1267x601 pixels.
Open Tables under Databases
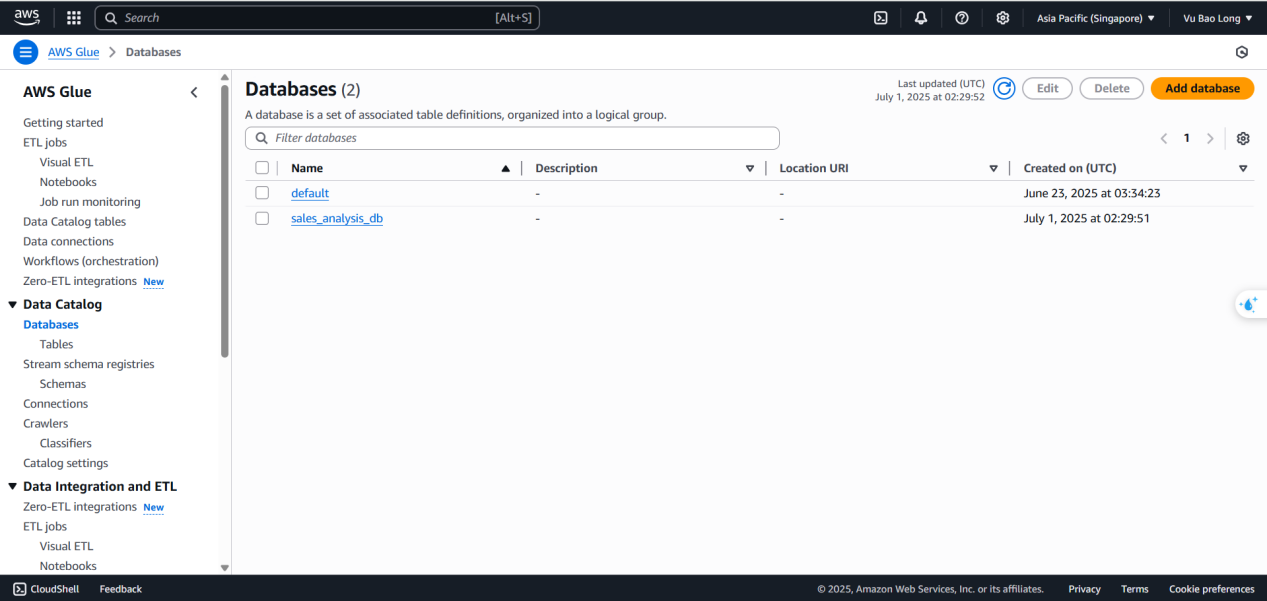tap(56, 344)
